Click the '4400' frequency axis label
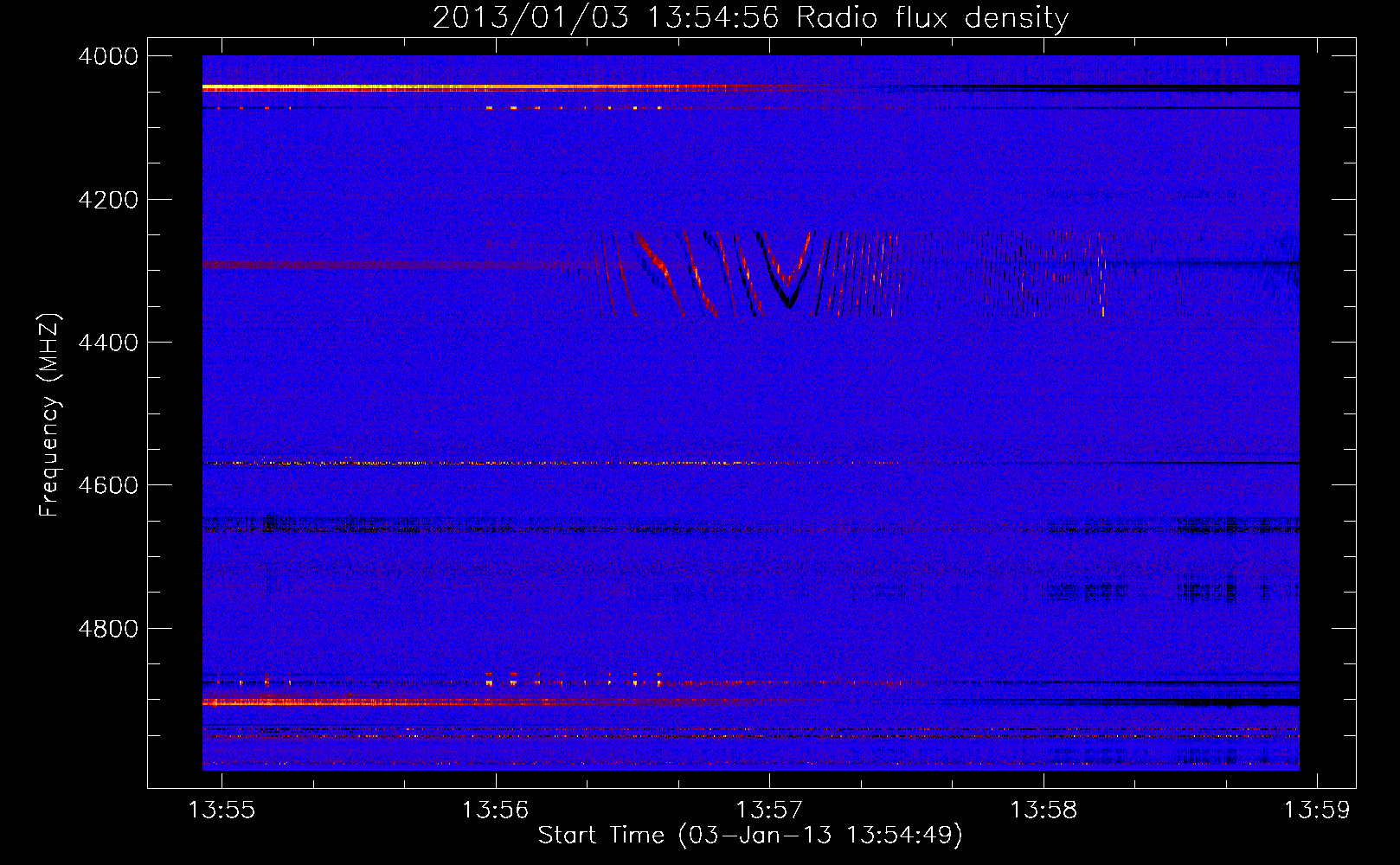Viewport: 1400px width, 865px height. (108, 343)
